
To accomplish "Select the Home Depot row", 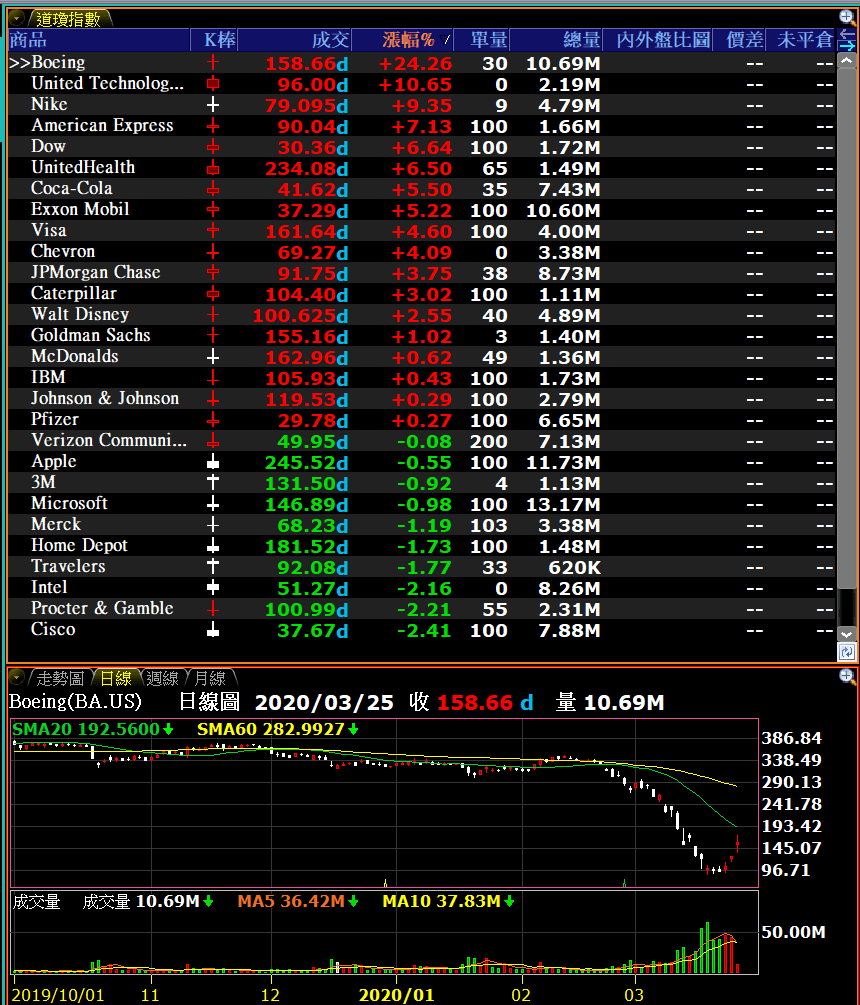I will click(x=422, y=545).
